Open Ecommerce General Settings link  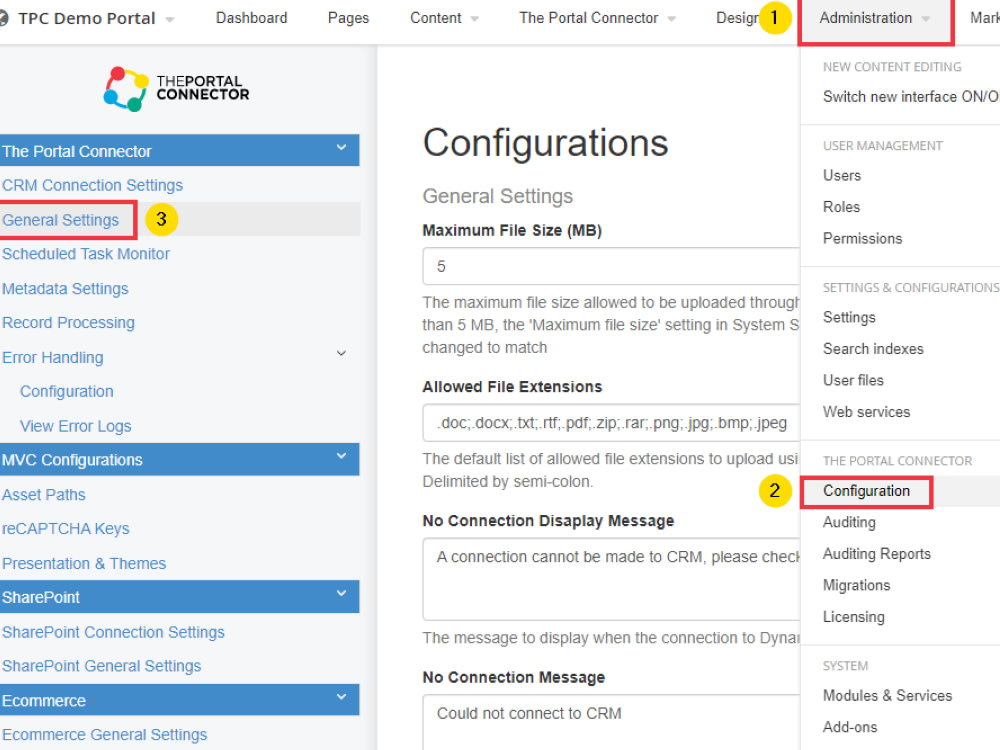tap(105, 735)
